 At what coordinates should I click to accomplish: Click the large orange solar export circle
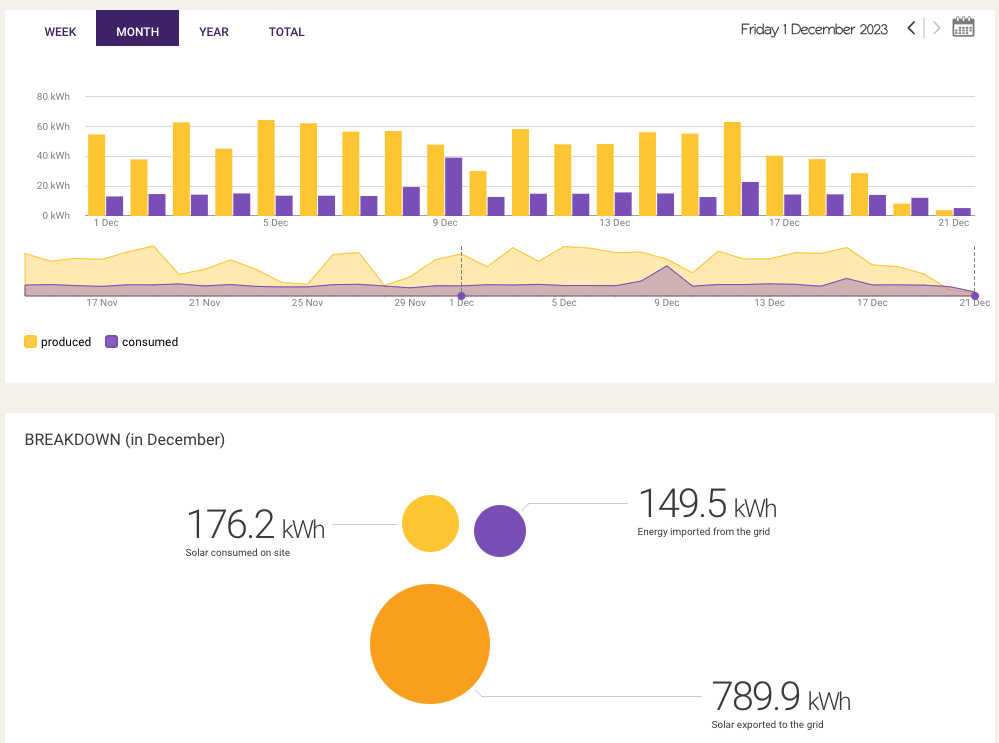pos(430,644)
